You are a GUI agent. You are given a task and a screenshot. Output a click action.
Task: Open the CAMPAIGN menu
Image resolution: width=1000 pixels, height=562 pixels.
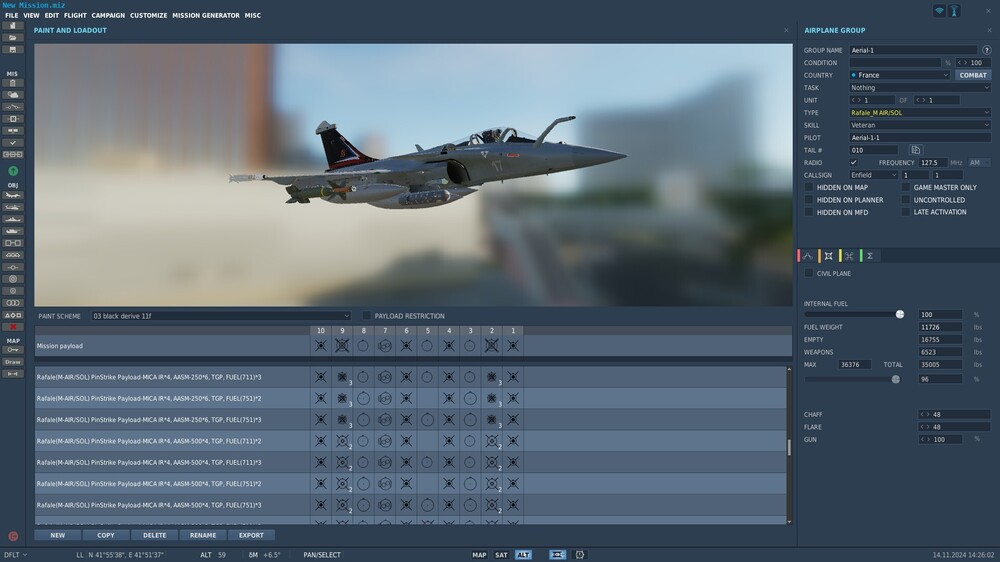pos(108,15)
